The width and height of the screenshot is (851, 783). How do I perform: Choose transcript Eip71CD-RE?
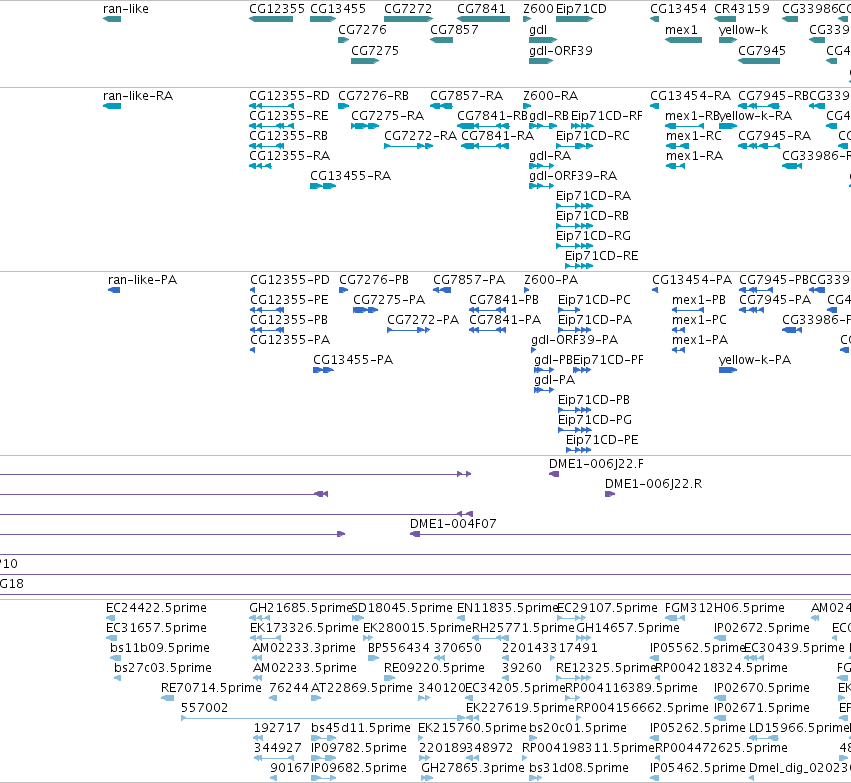pyautogui.click(x=579, y=266)
